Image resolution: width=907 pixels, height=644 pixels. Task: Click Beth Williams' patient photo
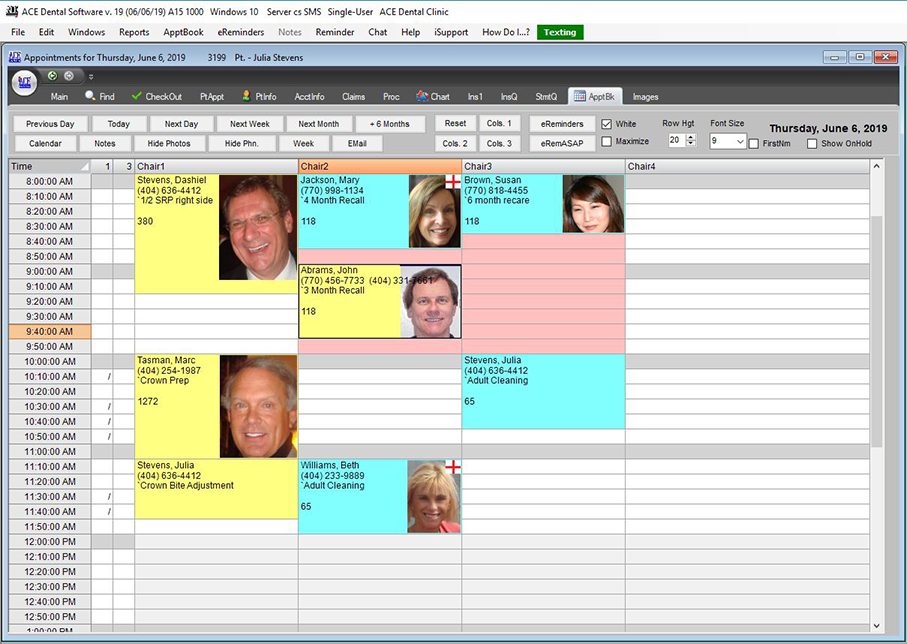pos(434,496)
